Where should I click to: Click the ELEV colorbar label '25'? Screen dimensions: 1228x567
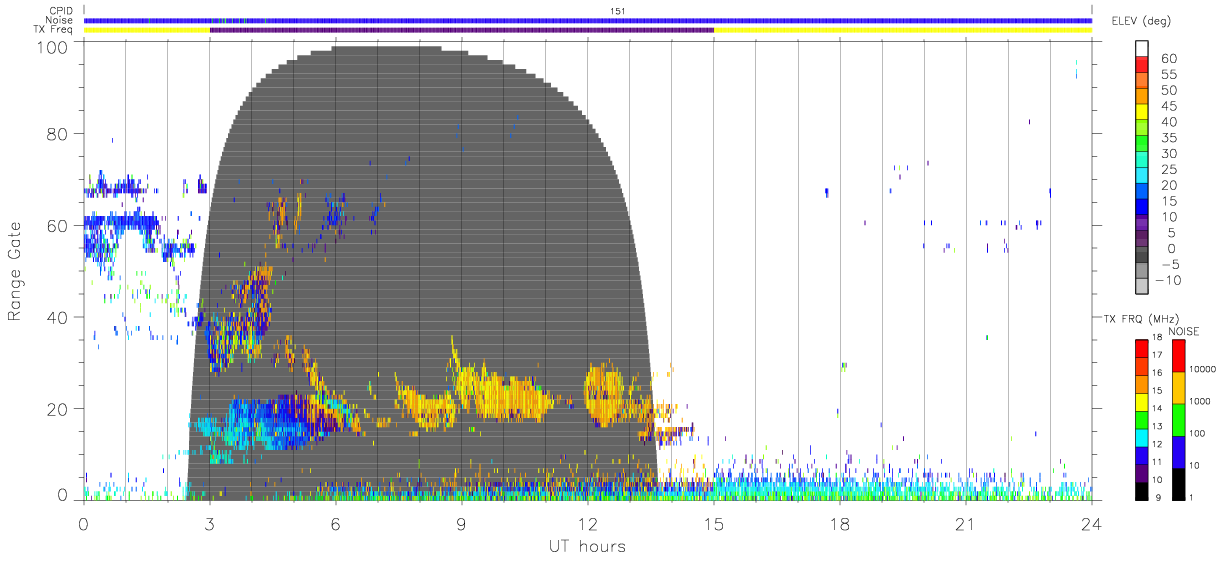1168,170
